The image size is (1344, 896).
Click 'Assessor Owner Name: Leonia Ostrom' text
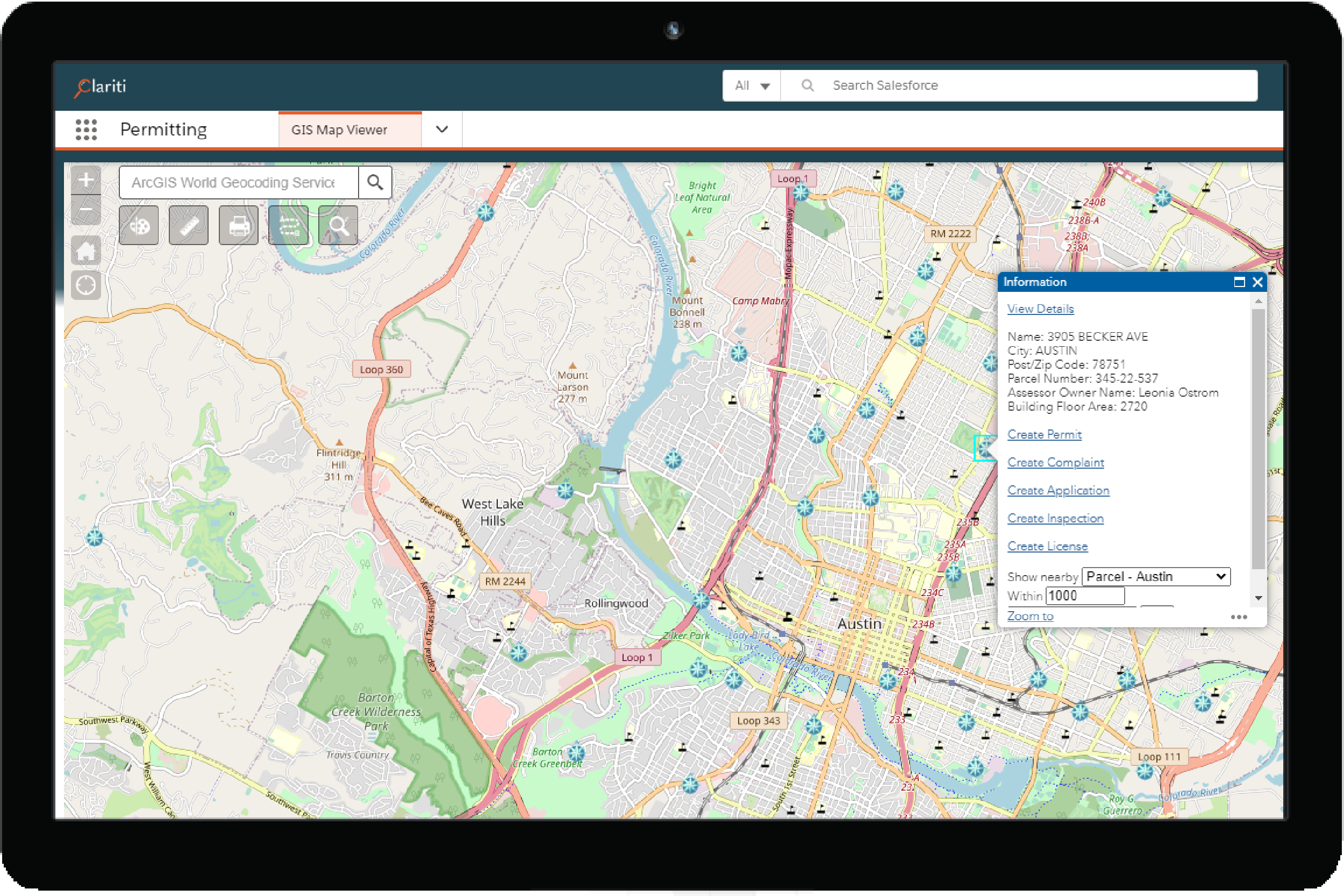1113,392
